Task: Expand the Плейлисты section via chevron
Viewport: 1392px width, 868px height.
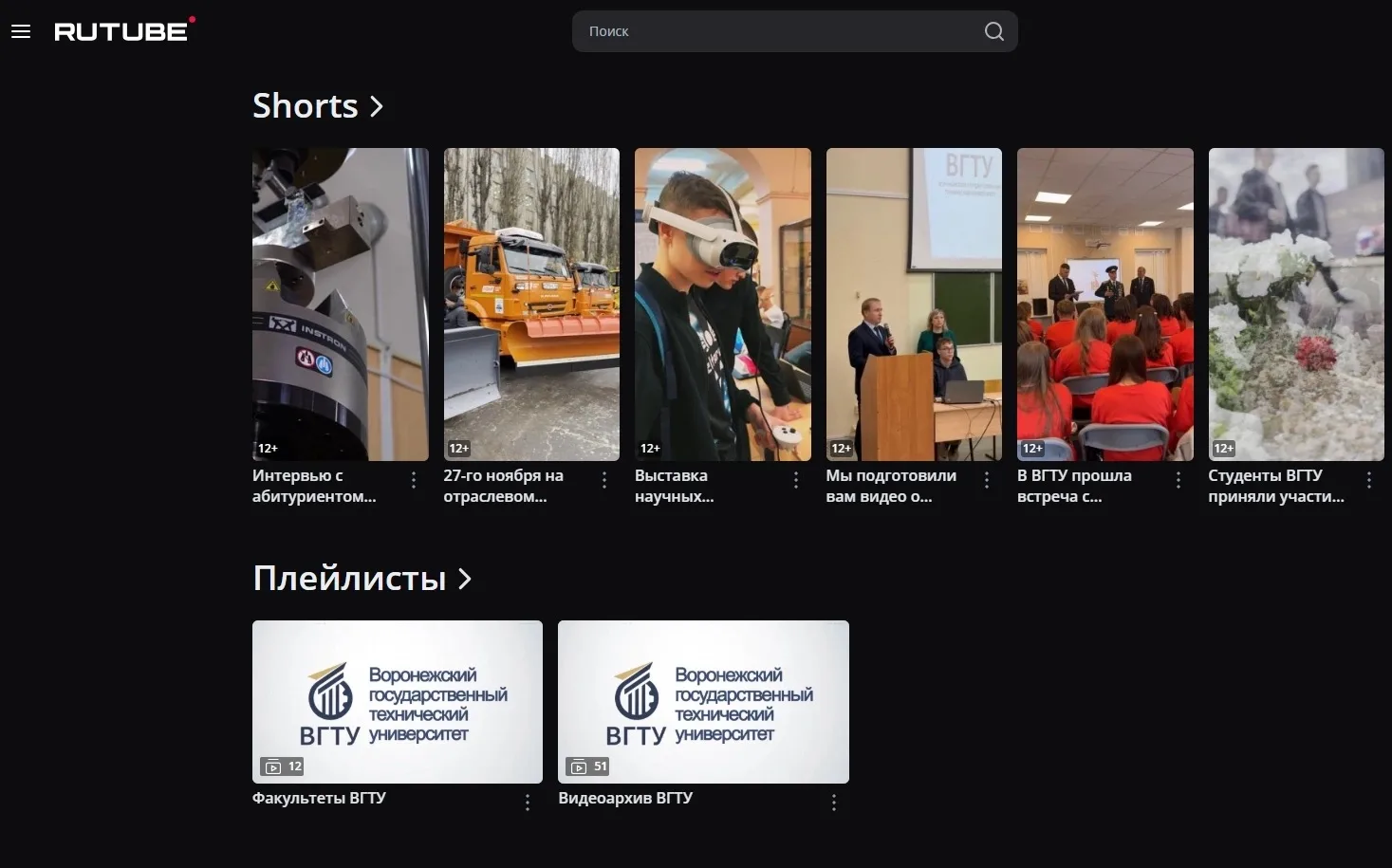Action: pos(465,579)
